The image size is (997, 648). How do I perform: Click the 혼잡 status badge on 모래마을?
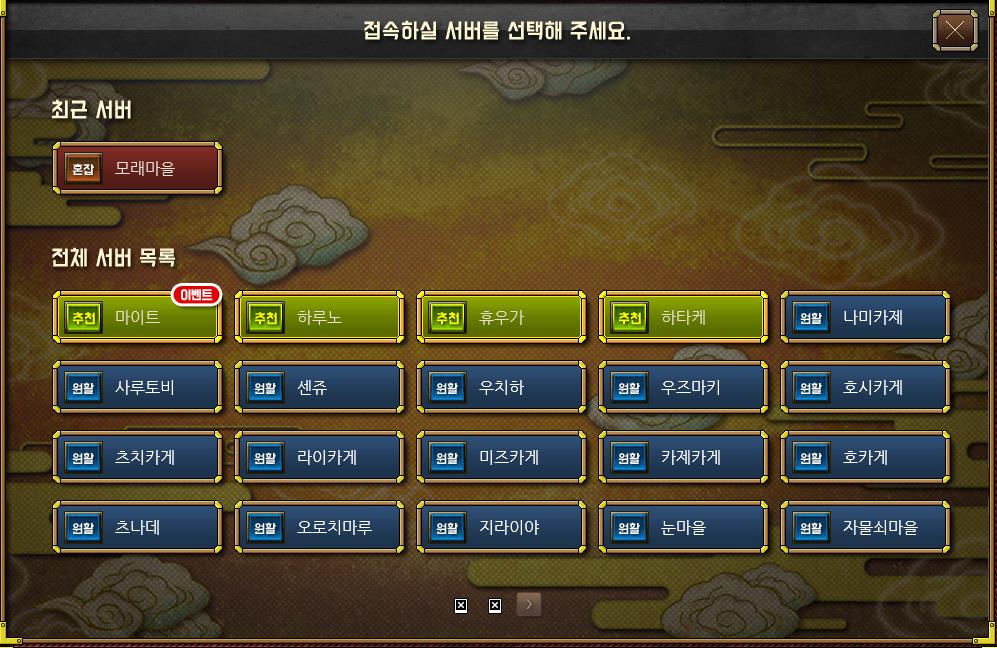(x=83, y=169)
